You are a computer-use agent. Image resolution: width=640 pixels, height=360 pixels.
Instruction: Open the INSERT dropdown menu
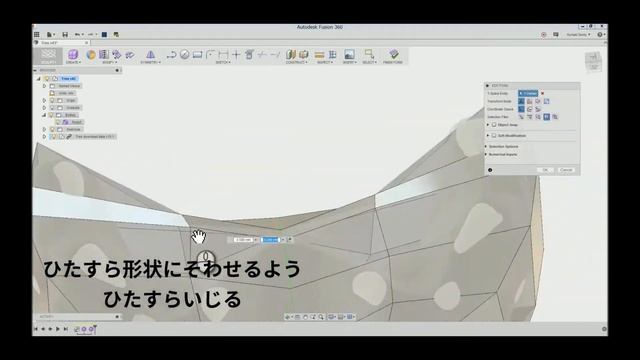(349, 62)
